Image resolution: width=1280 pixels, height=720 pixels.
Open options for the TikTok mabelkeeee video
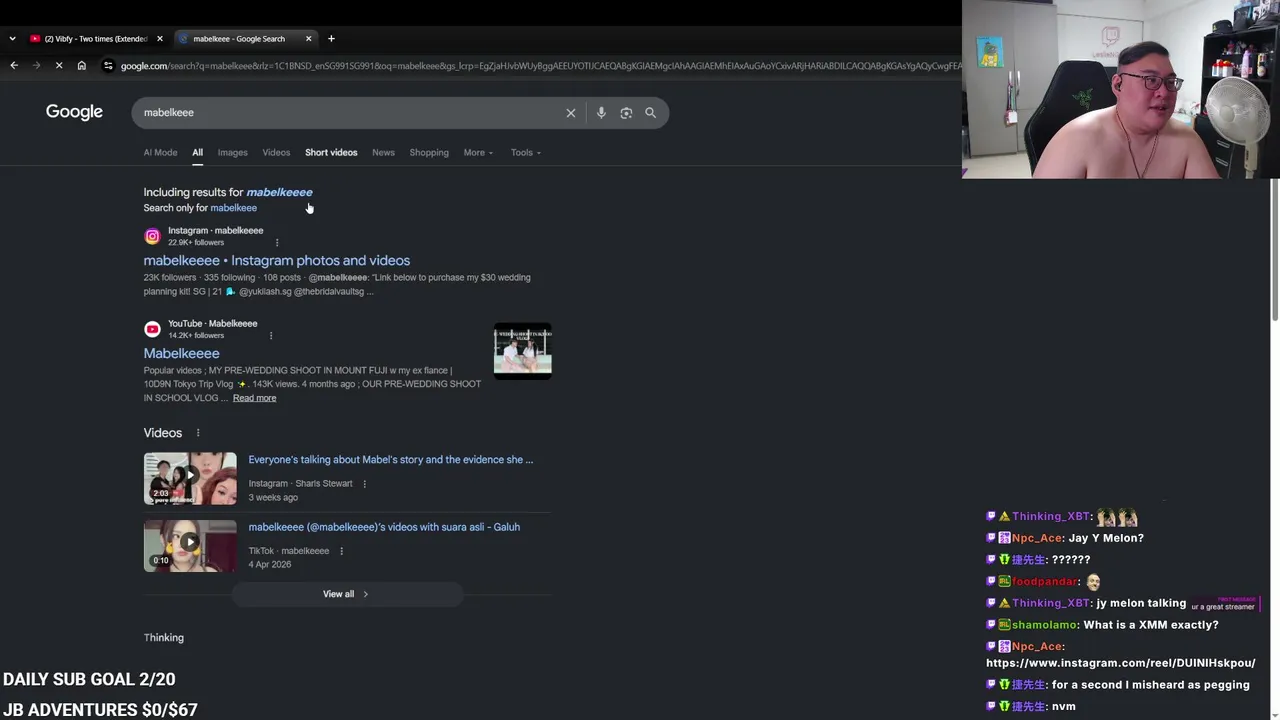[x=341, y=551]
